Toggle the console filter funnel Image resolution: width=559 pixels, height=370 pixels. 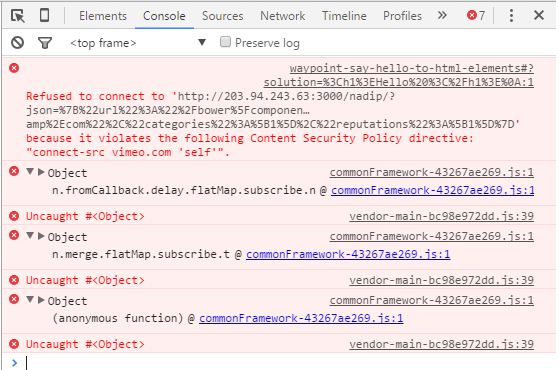tap(45, 43)
